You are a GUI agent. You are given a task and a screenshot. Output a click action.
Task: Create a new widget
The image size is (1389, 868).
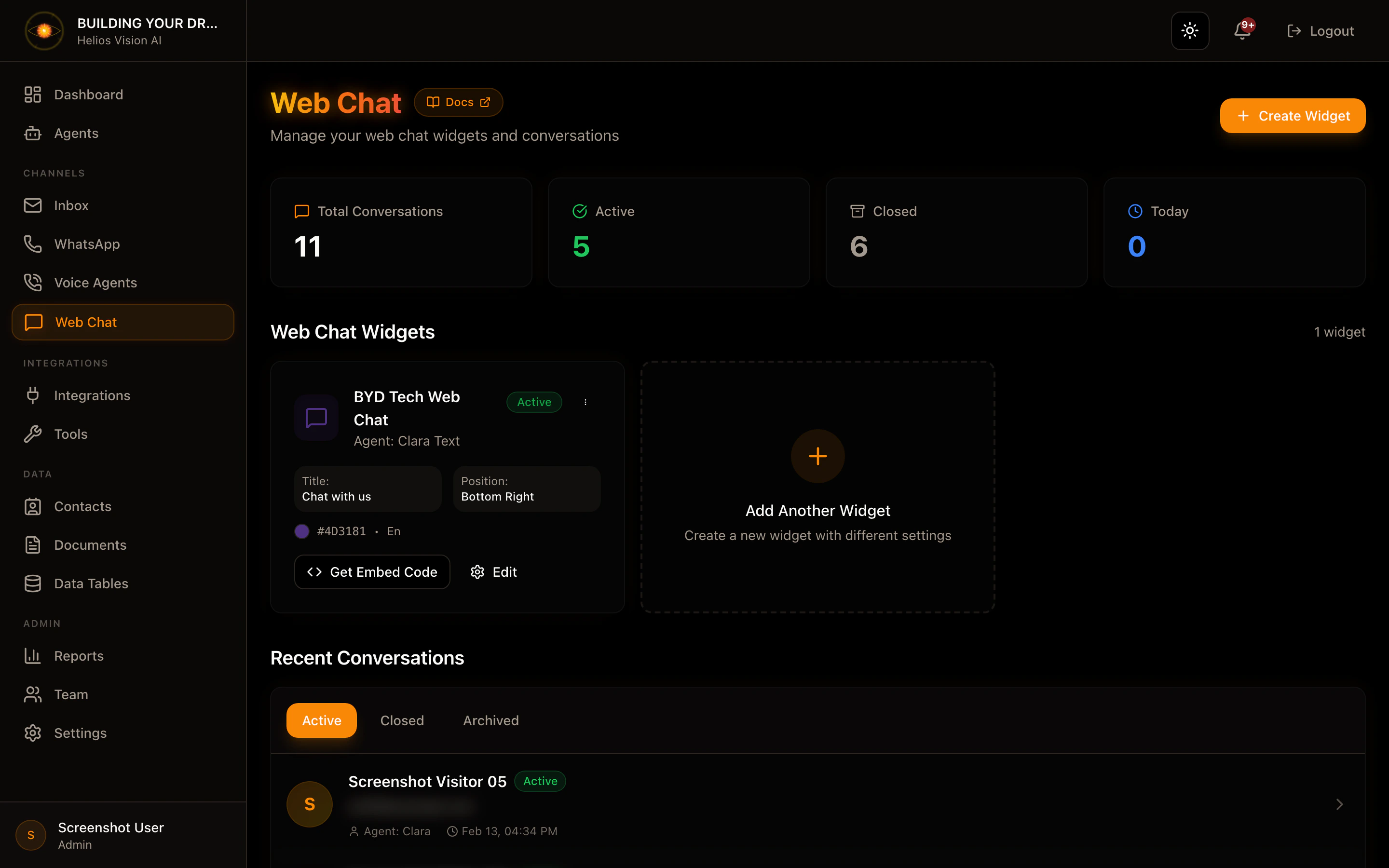point(1292,115)
